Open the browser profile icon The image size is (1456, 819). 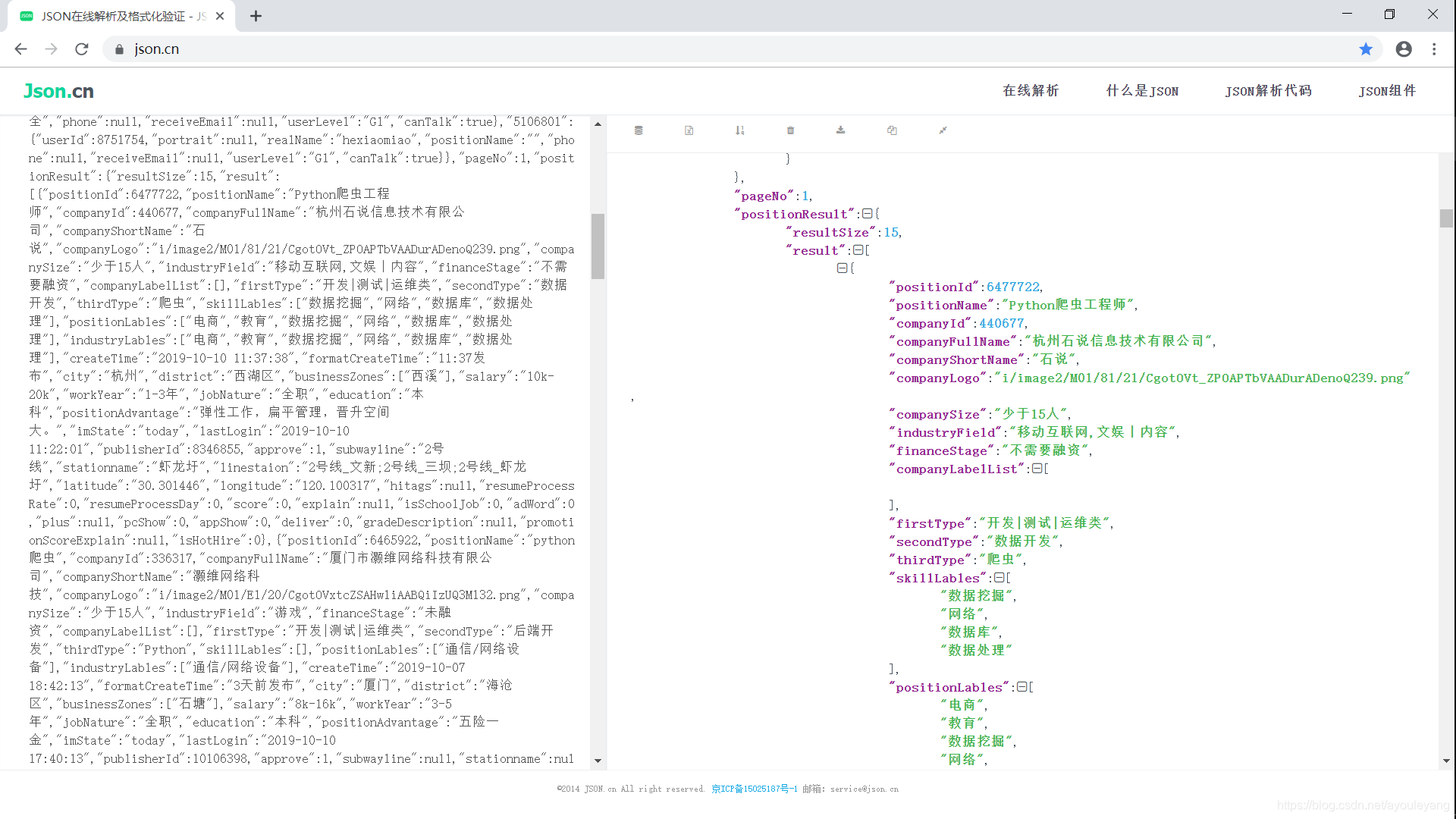pyautogui.click(x=1404, y=49)
